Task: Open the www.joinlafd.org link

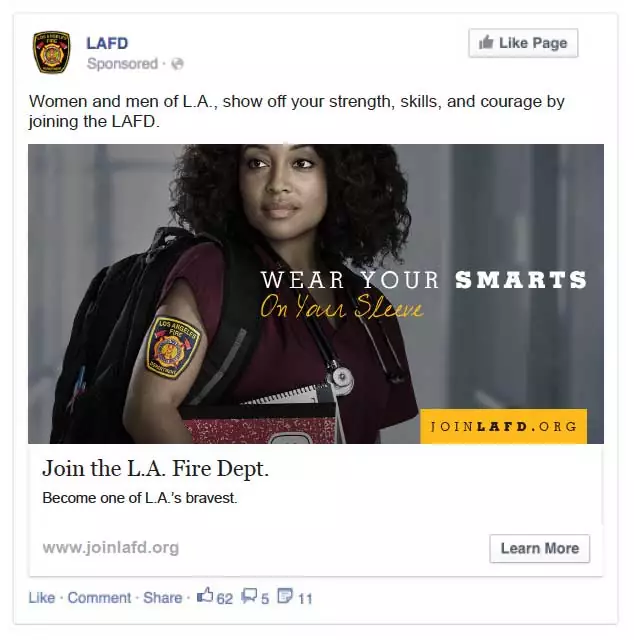Action: click(x=111, y=547)
